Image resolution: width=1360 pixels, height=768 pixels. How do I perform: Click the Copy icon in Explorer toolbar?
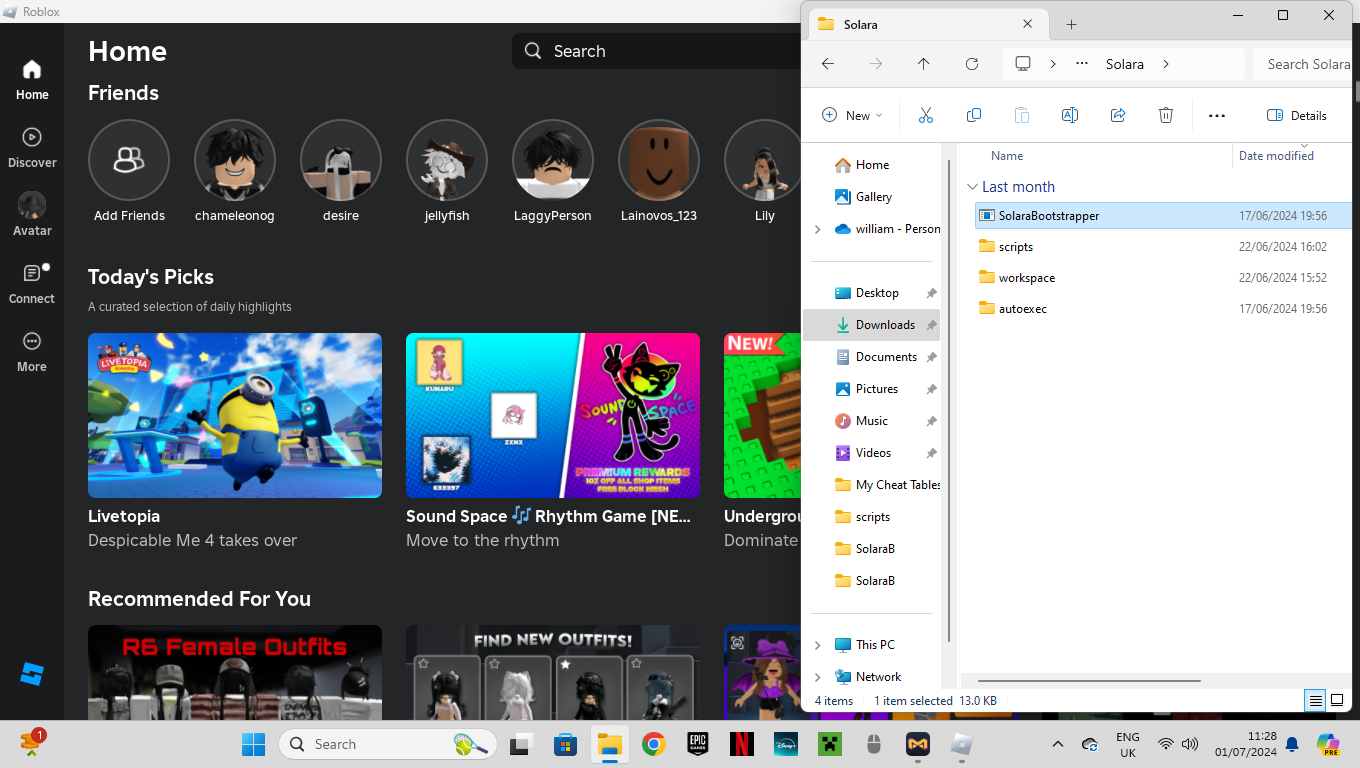[x=974, y=115]
